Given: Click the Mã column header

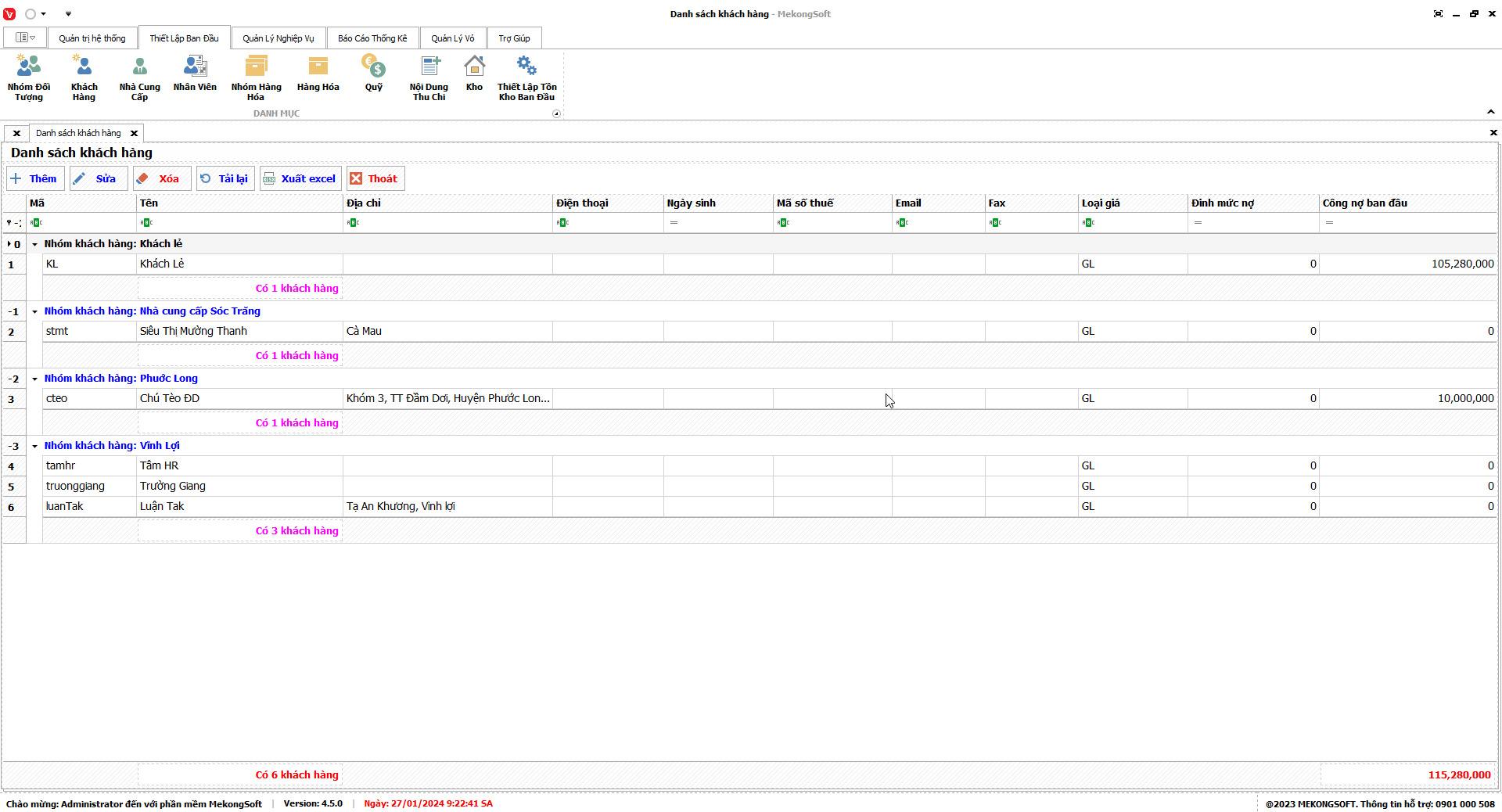Looking at the screenshot, I should [x=81, y=203].
